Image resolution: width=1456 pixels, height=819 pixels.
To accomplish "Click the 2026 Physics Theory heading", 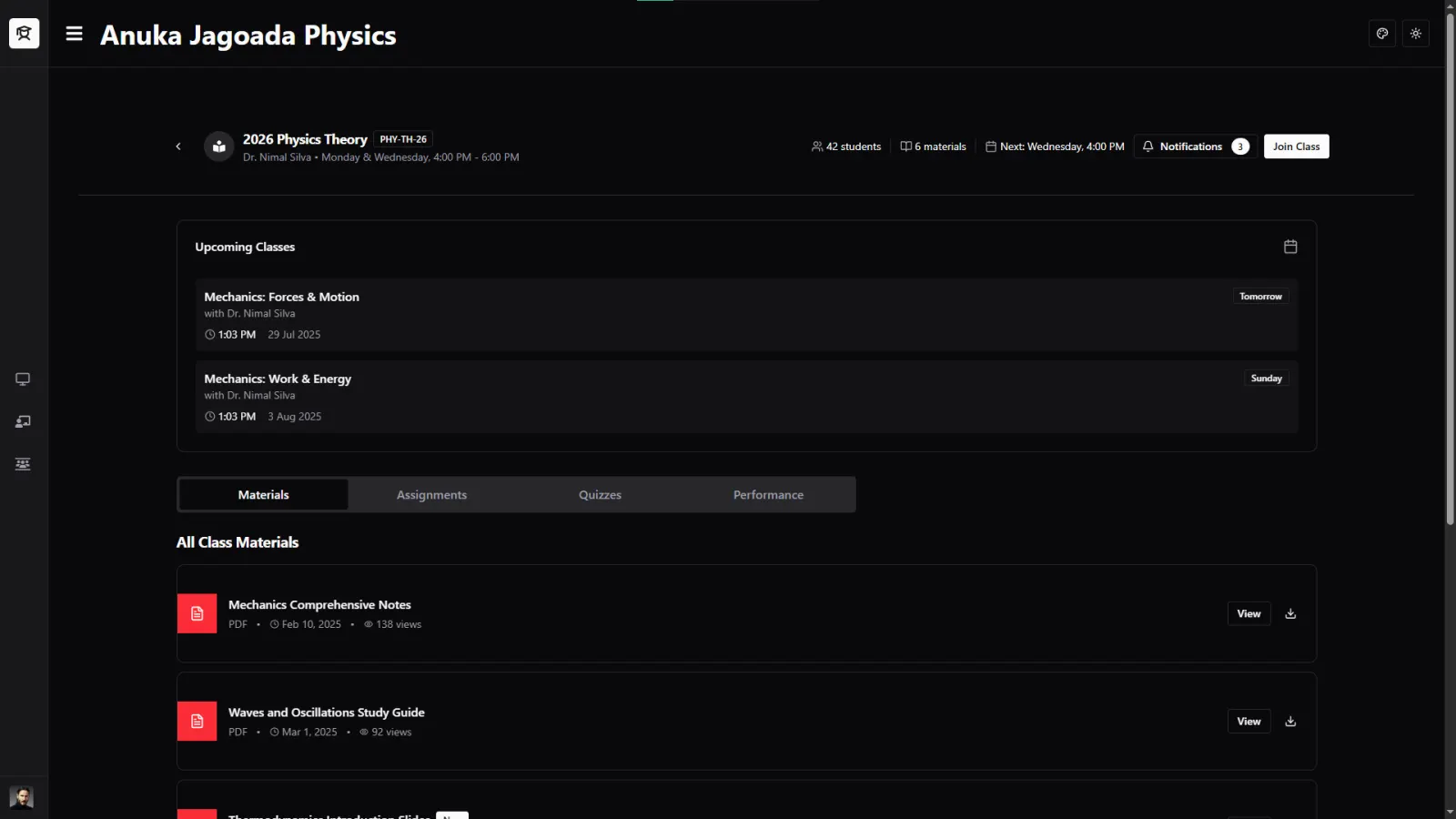I will (x=305, y=139).
